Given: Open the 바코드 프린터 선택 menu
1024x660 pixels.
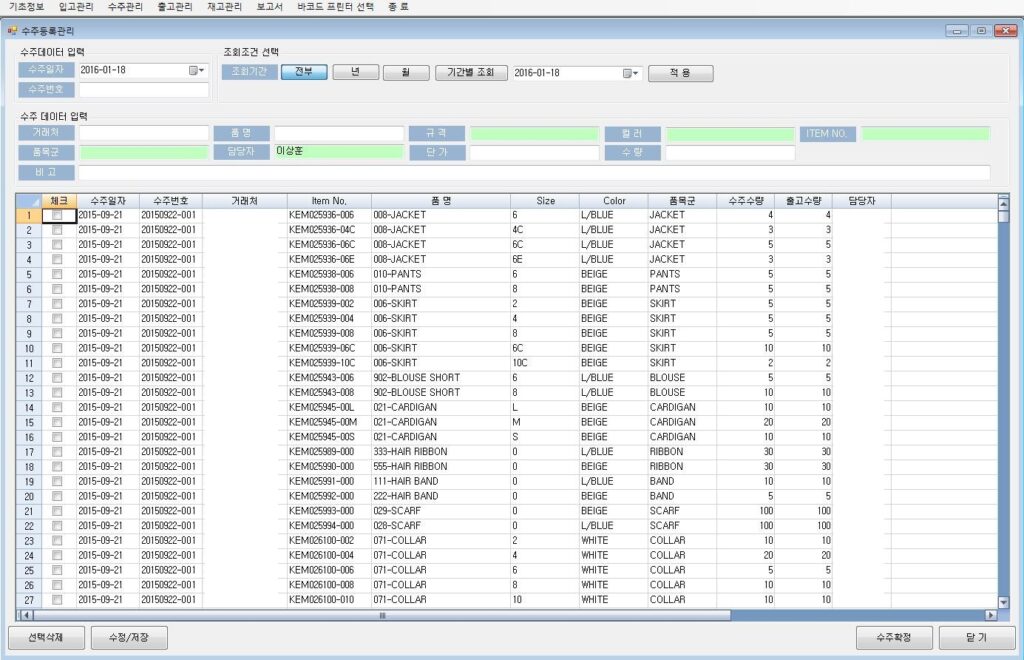Looking at the screenshot, I should click(x=335, y=7).
